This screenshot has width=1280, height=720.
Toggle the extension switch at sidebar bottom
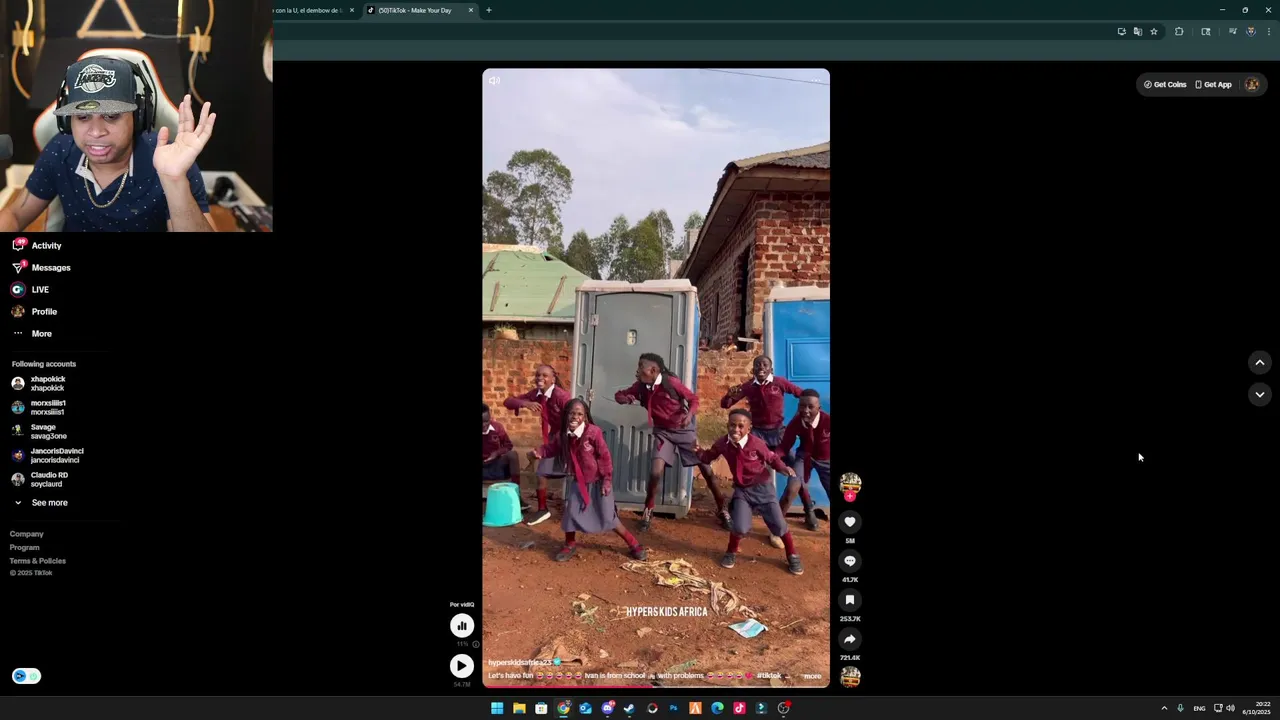coord(26,676)
